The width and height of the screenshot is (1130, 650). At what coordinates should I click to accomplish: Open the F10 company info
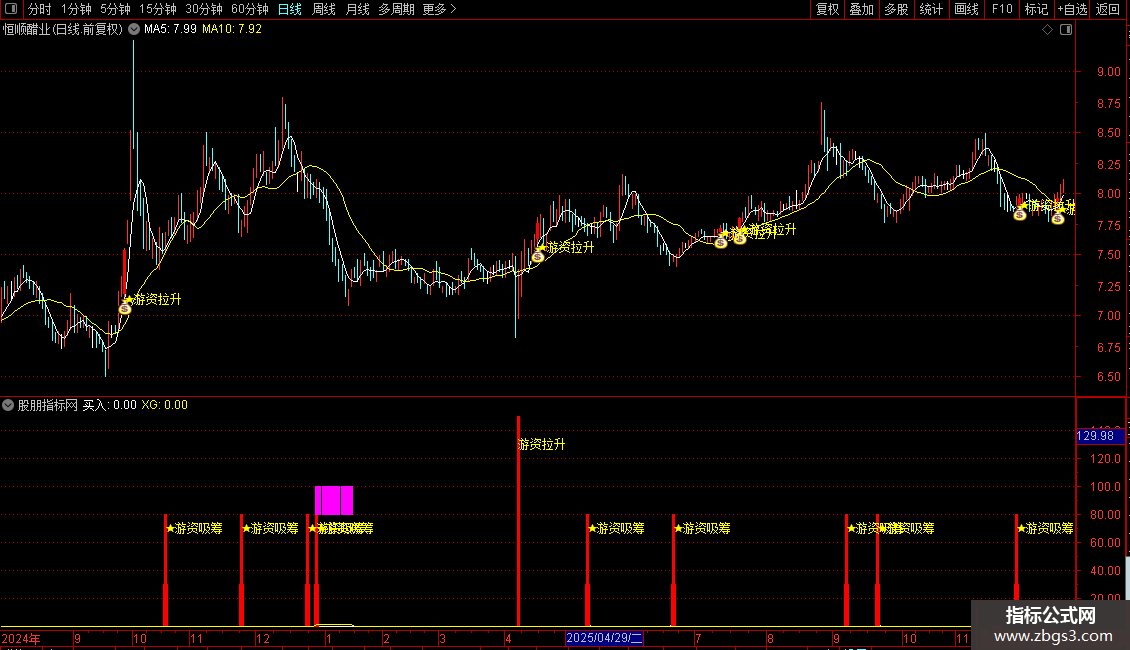tap(1002, 9)
